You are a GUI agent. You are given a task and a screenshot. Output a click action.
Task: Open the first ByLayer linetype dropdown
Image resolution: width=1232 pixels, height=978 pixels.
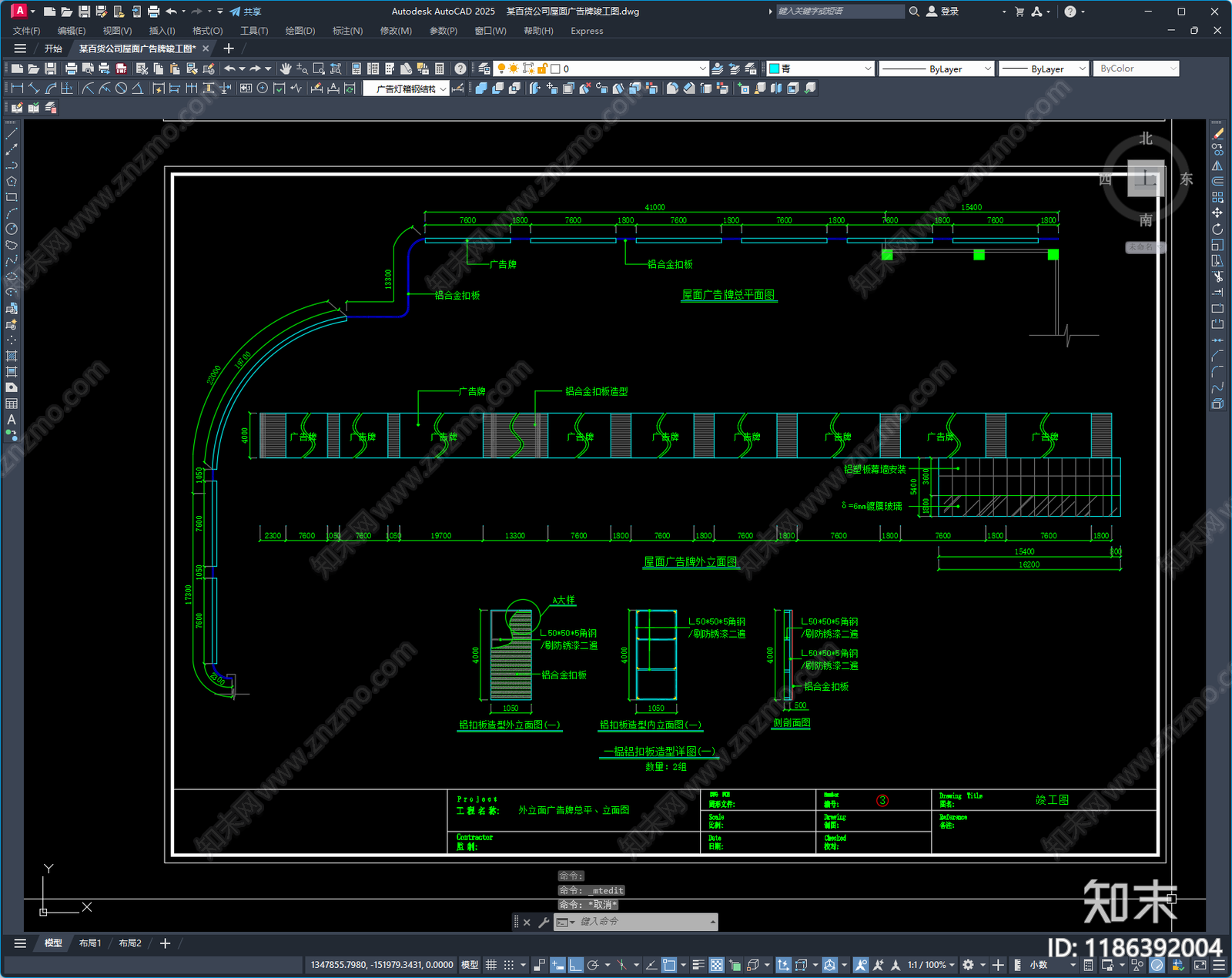pos(936,69)
